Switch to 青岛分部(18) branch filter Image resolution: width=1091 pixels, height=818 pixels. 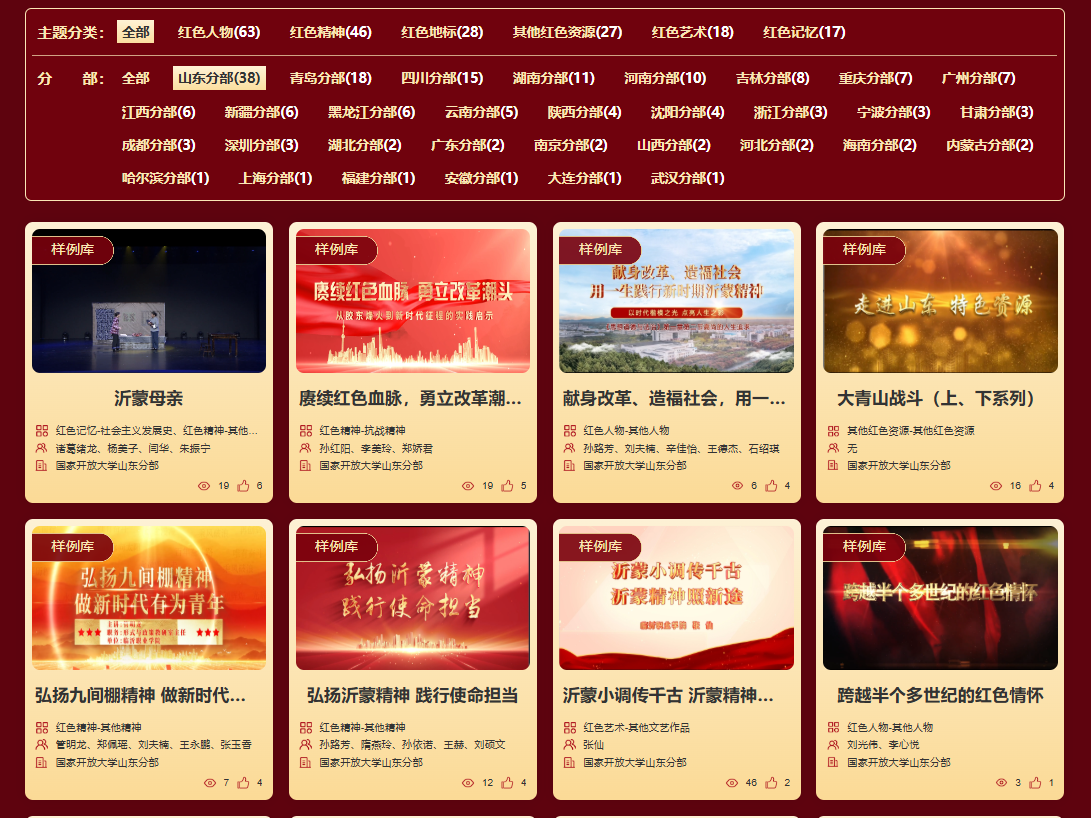(x=330, y=78)
